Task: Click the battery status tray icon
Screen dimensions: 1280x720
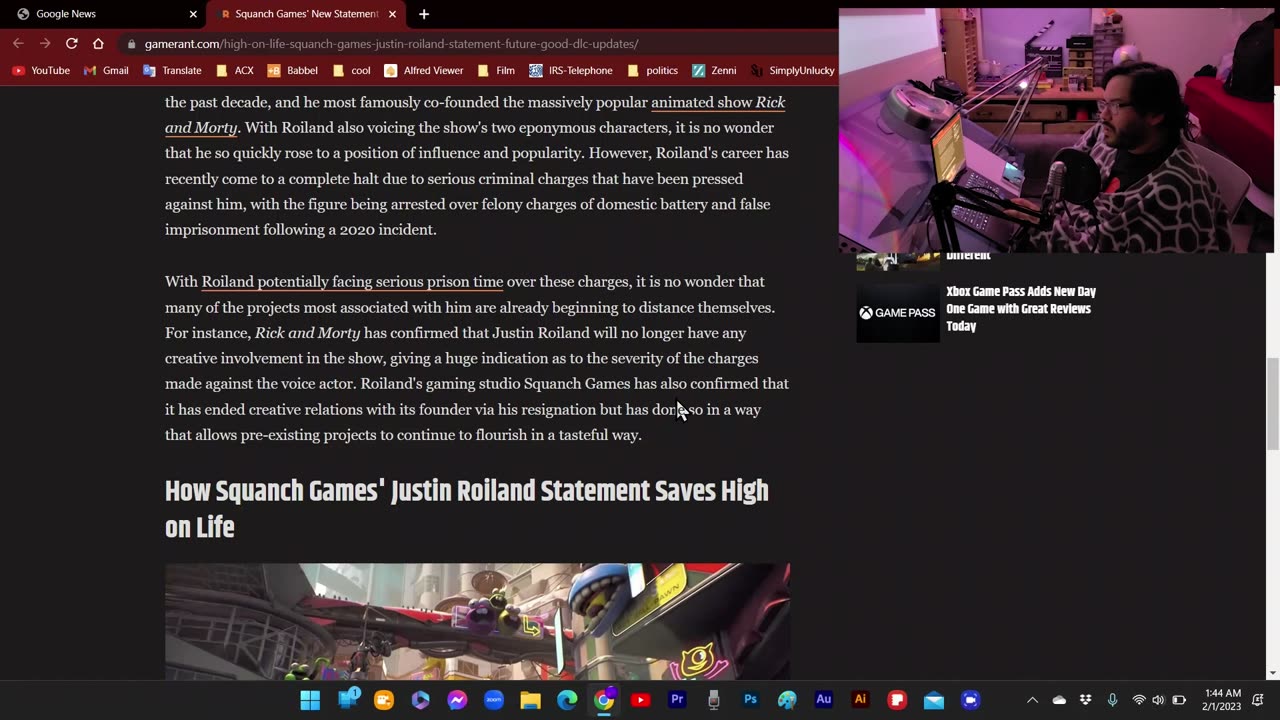Action: pos(1179,700)
